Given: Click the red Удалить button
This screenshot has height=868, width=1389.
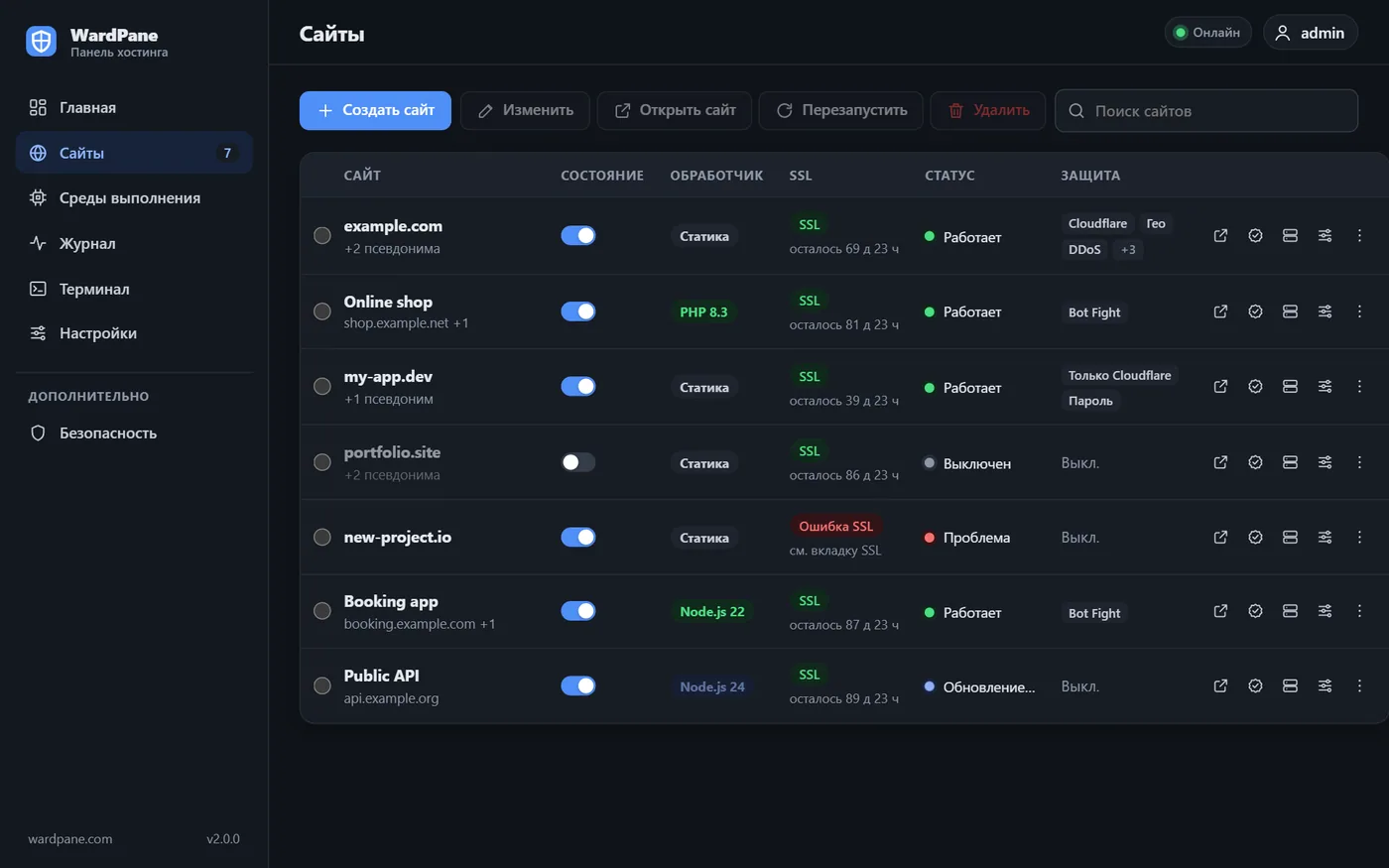Looking at the screenshot, I should [x=988, y=111].
